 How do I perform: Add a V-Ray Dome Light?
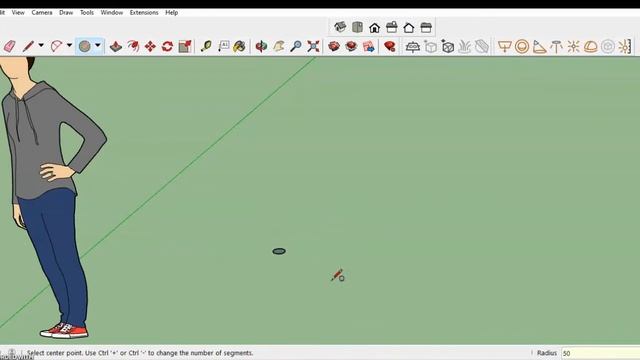[590, 46]
